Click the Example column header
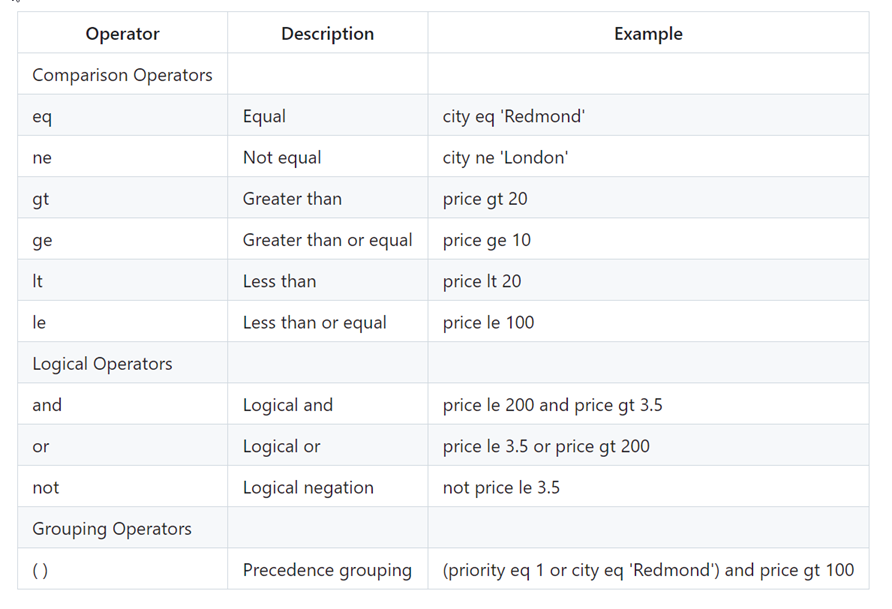 tap(648, 34)
